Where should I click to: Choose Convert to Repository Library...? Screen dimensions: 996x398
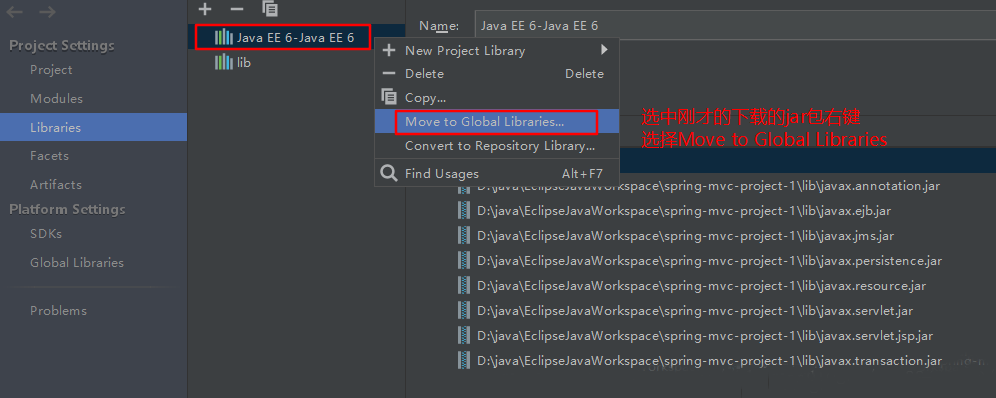(x=497, y=146)
